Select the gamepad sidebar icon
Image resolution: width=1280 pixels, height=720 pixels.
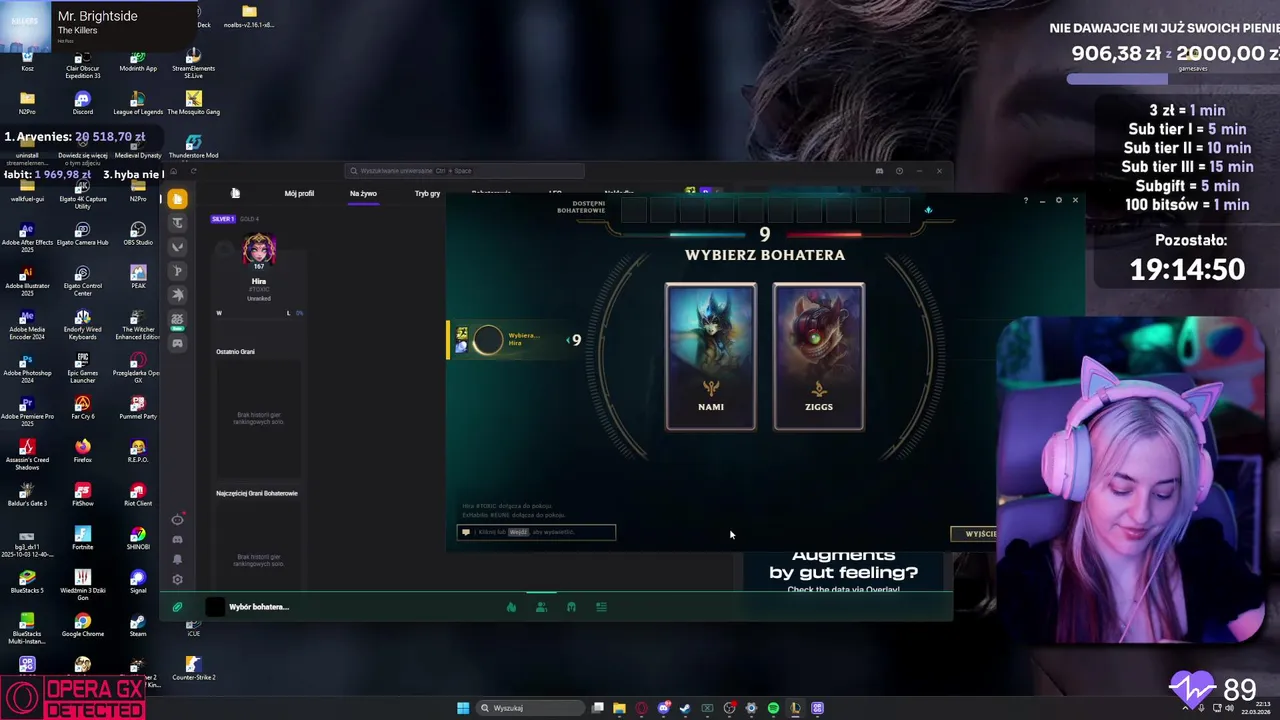coord(177,344)
